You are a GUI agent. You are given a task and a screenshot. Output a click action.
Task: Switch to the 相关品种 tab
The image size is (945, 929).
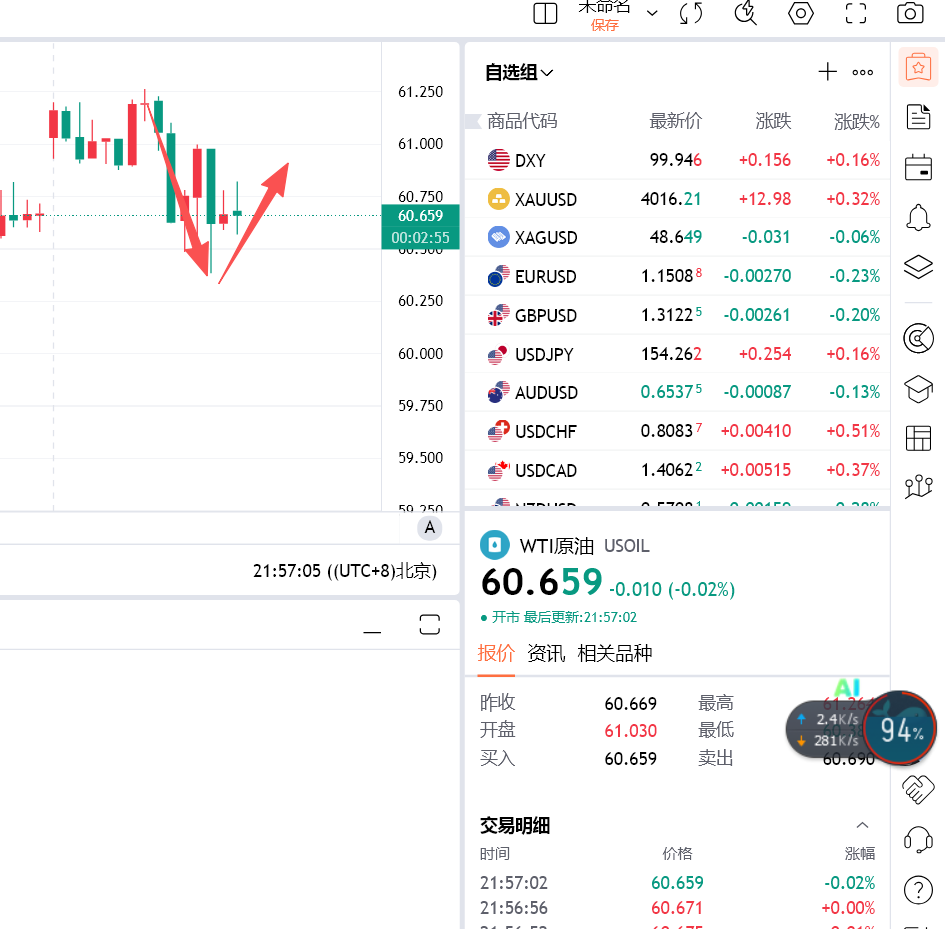[x=615, y=653]
